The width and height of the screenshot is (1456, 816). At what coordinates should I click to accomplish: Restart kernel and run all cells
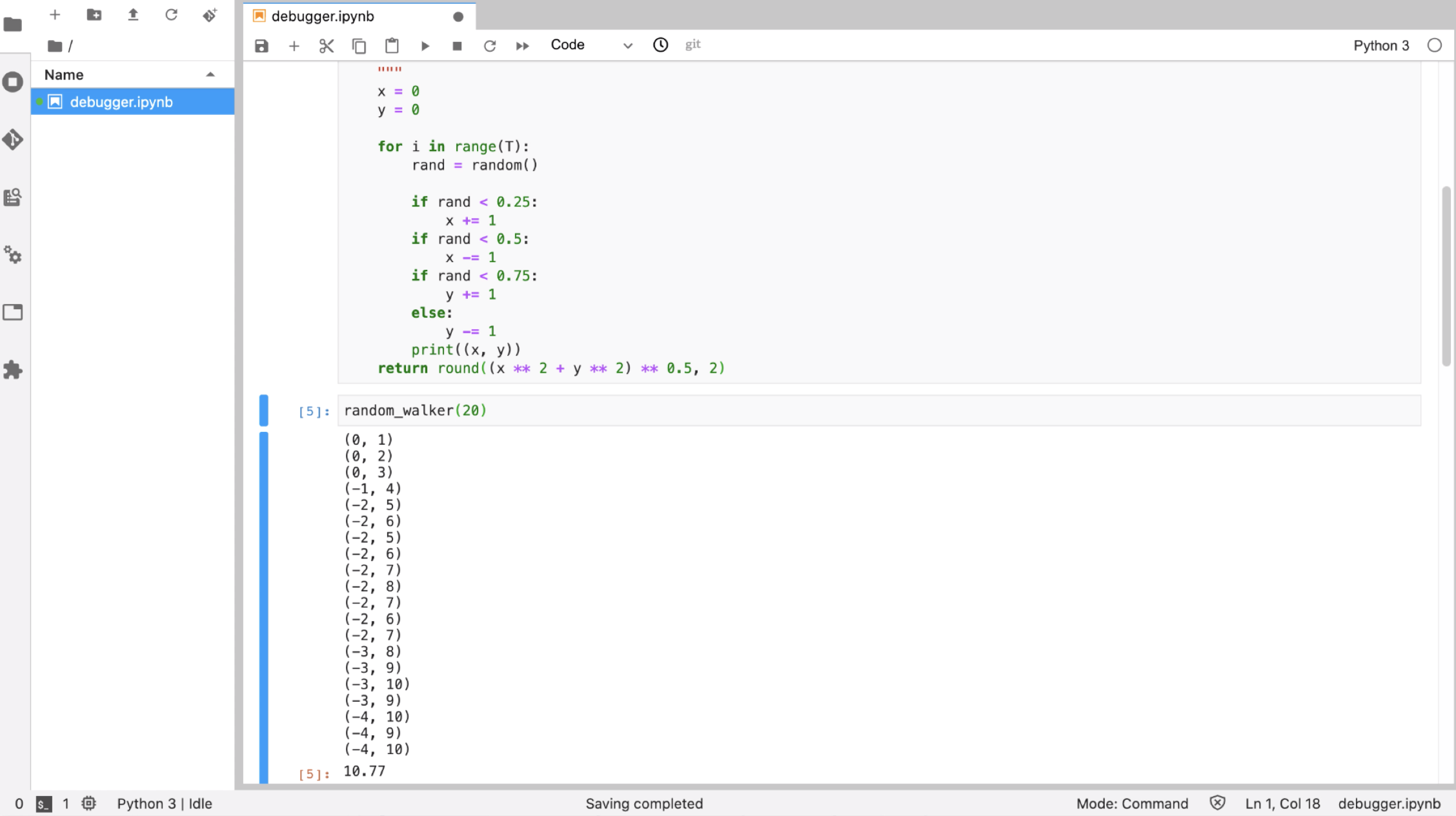click(522, 46)
